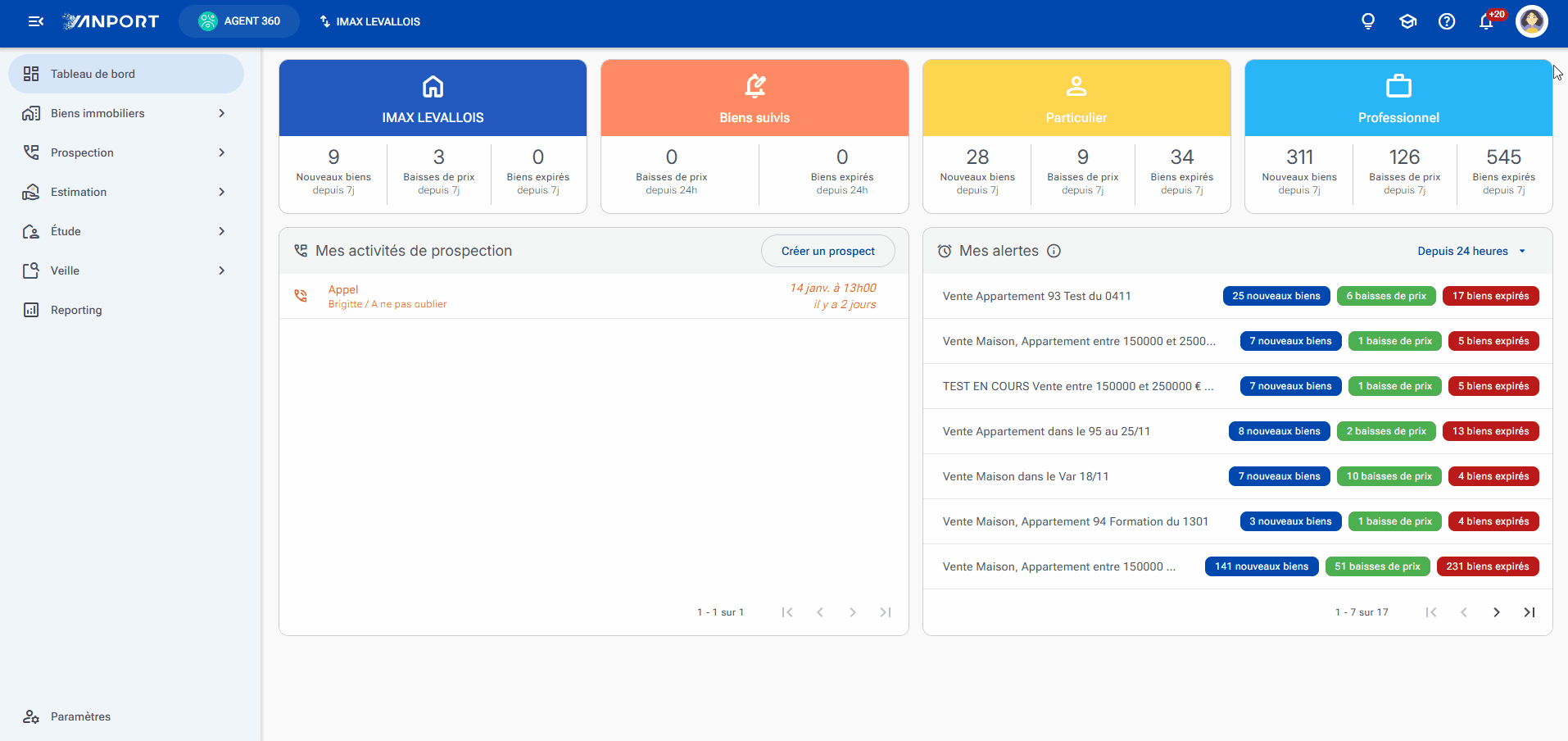
Task: Expand the Biens immobiliers menu
Action: [126, 113]
